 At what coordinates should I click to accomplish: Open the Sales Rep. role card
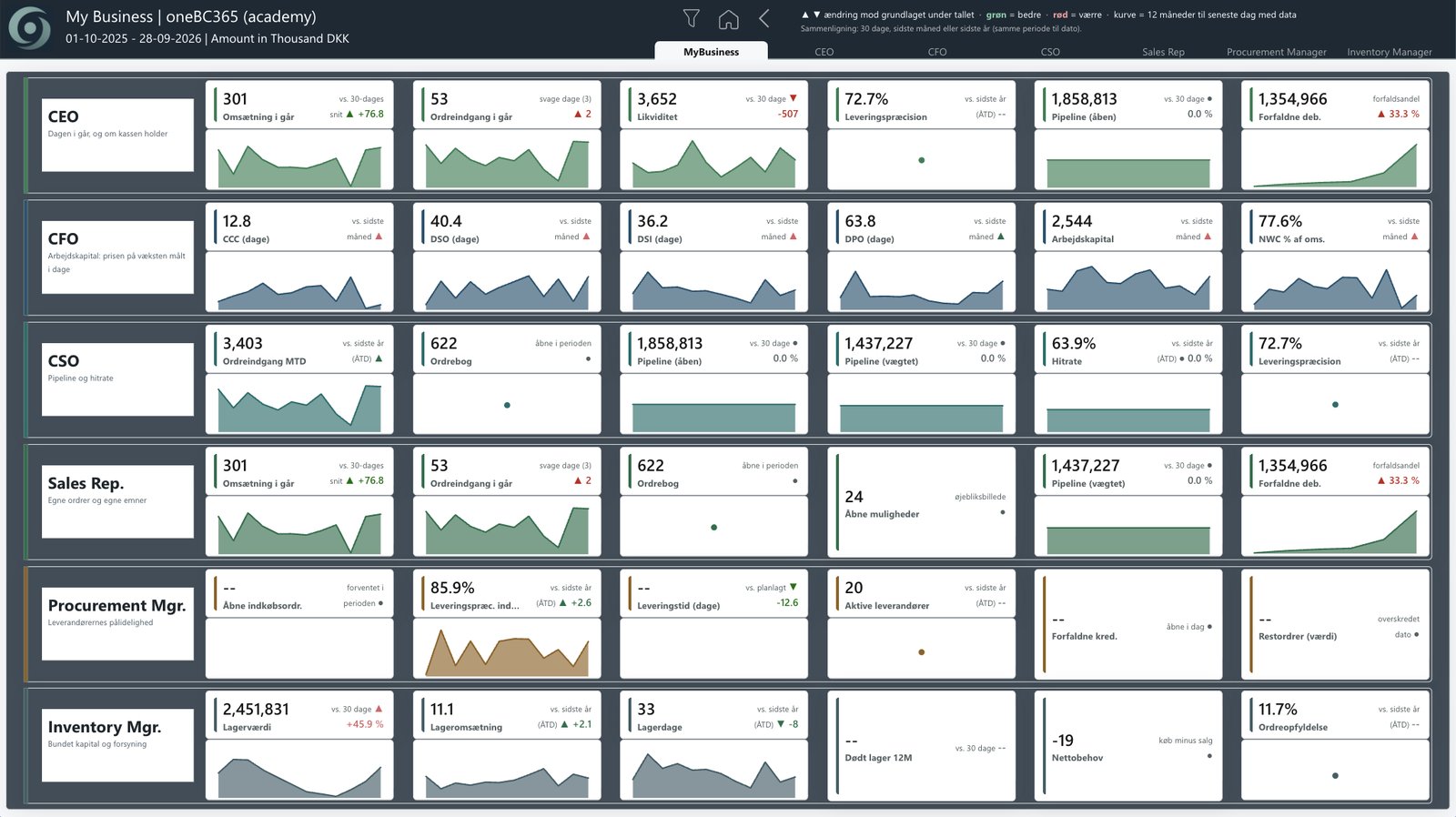pyautogui.click(x=117, y=501)
